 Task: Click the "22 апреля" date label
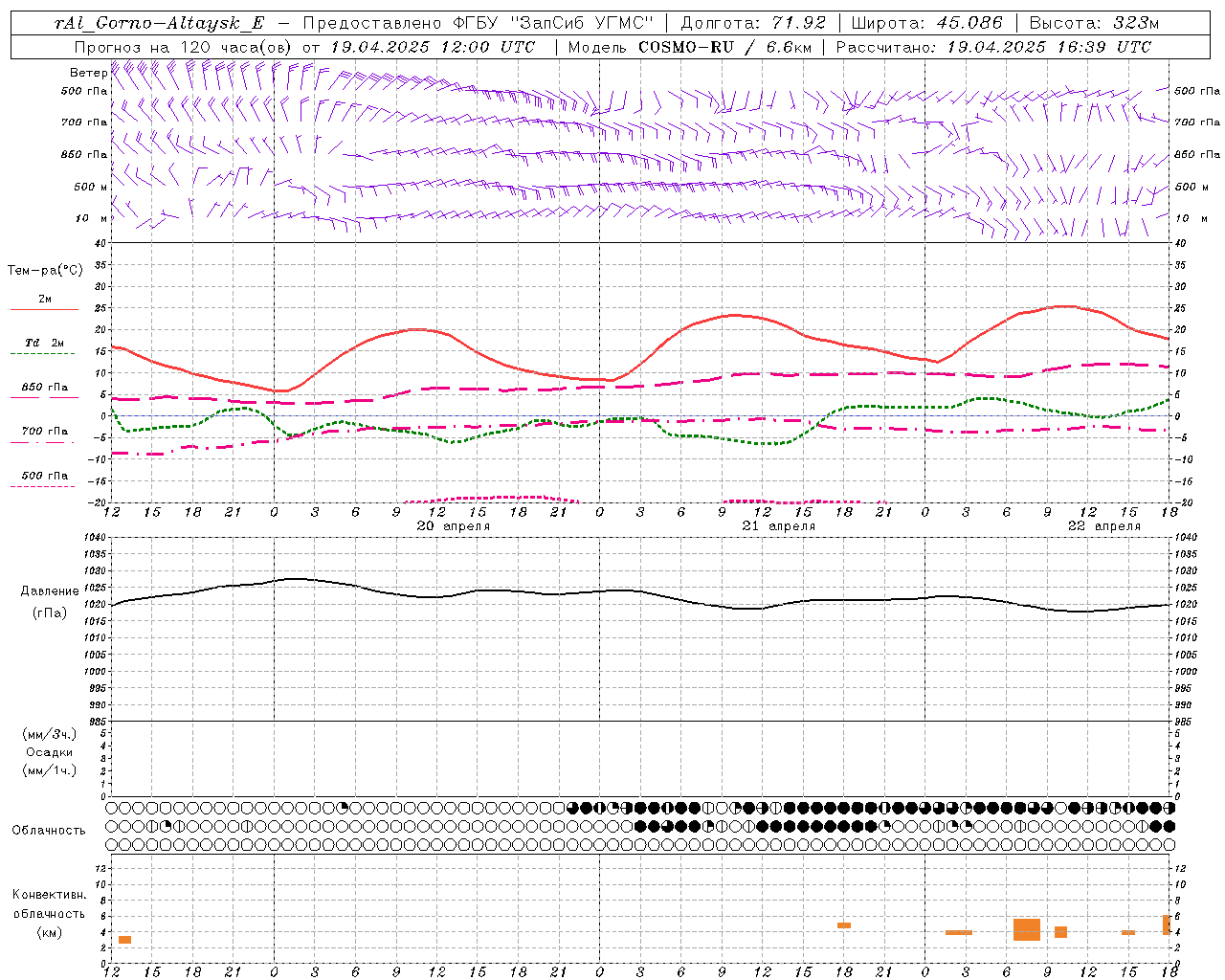(1104, 526)
